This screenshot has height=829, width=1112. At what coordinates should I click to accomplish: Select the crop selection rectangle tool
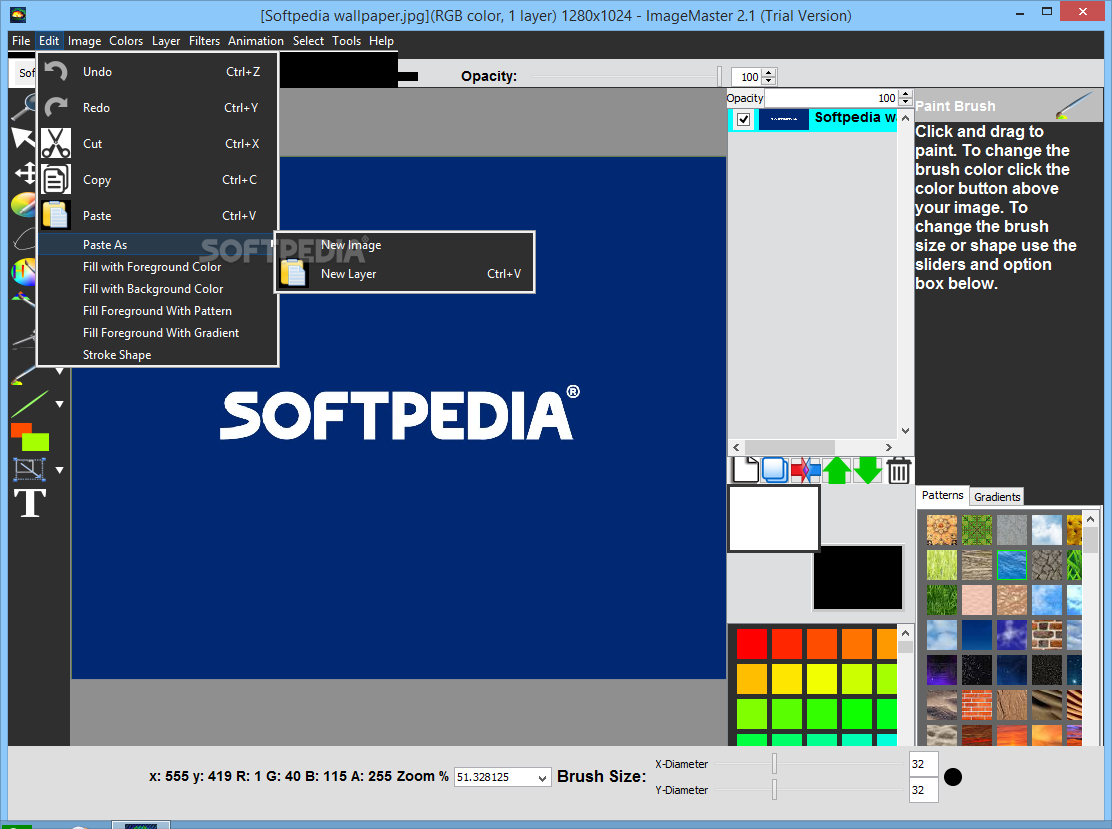[29, 469]
